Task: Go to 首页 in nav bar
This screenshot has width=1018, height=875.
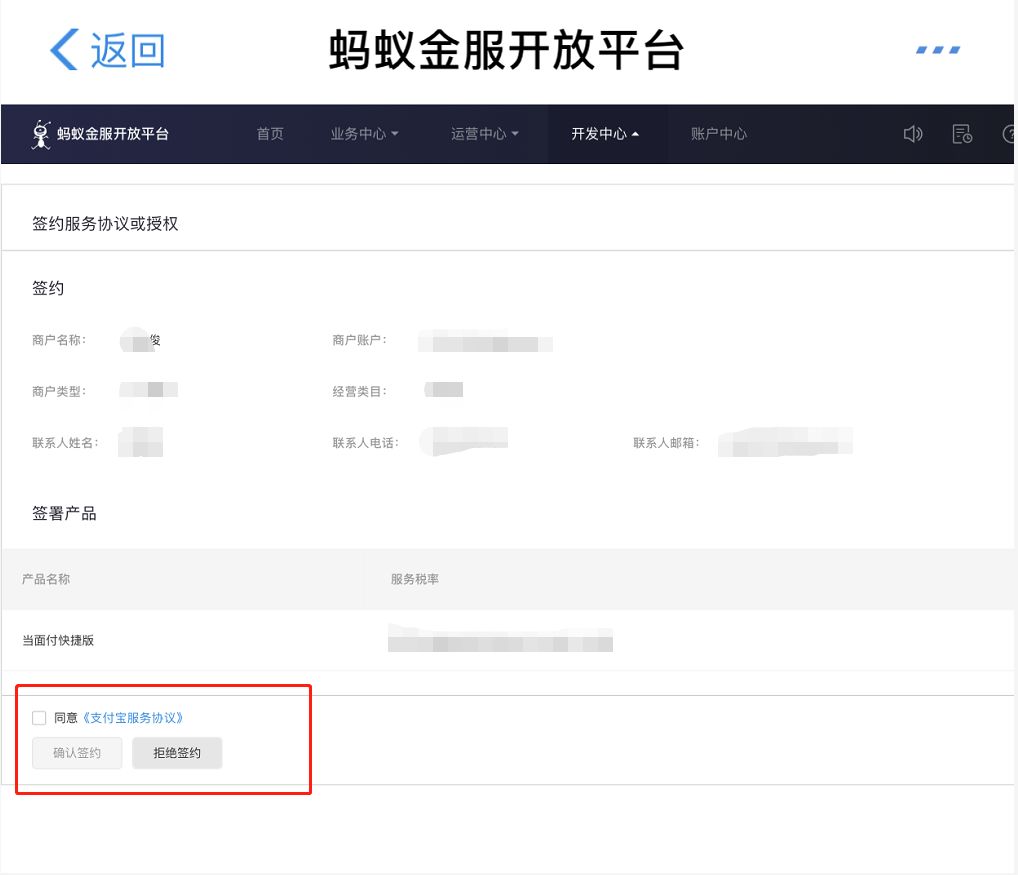Action: point(270,134)
